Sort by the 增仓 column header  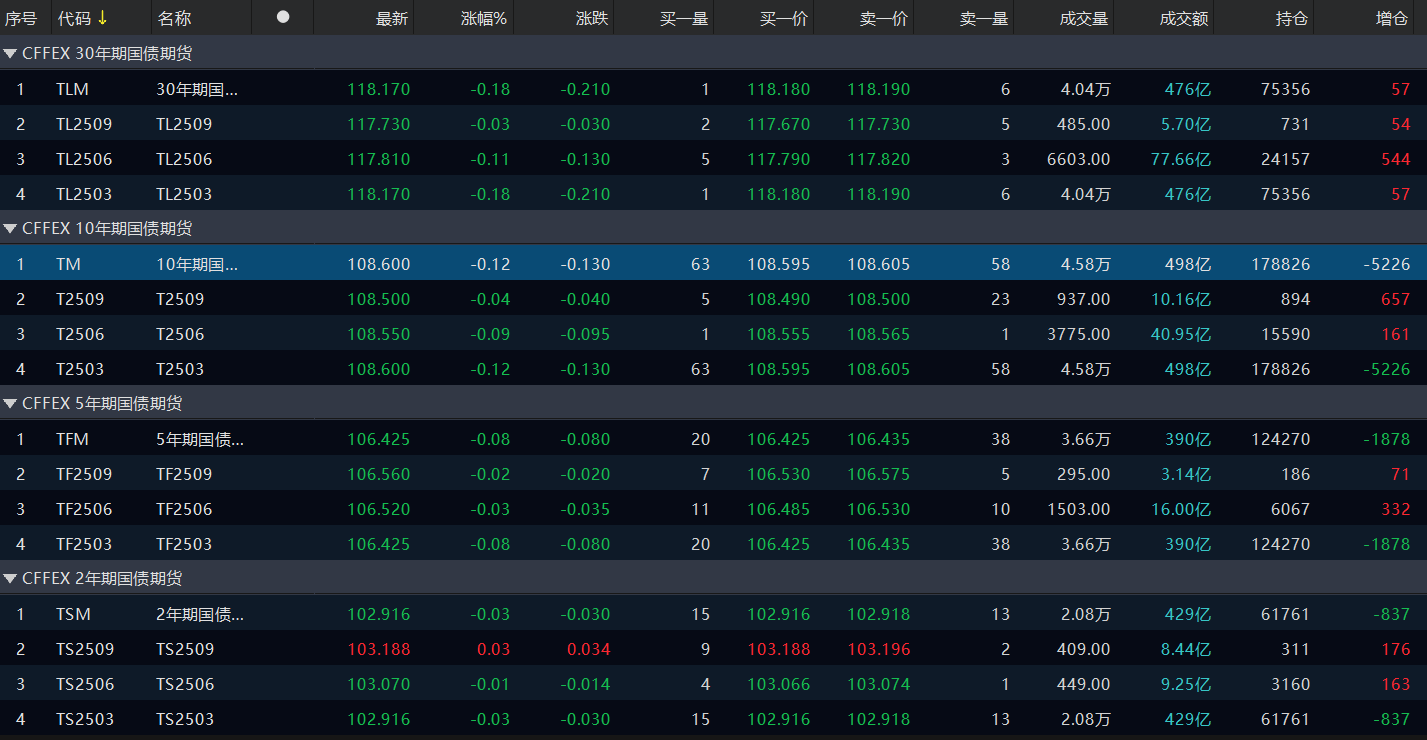tap(1391, 18)
